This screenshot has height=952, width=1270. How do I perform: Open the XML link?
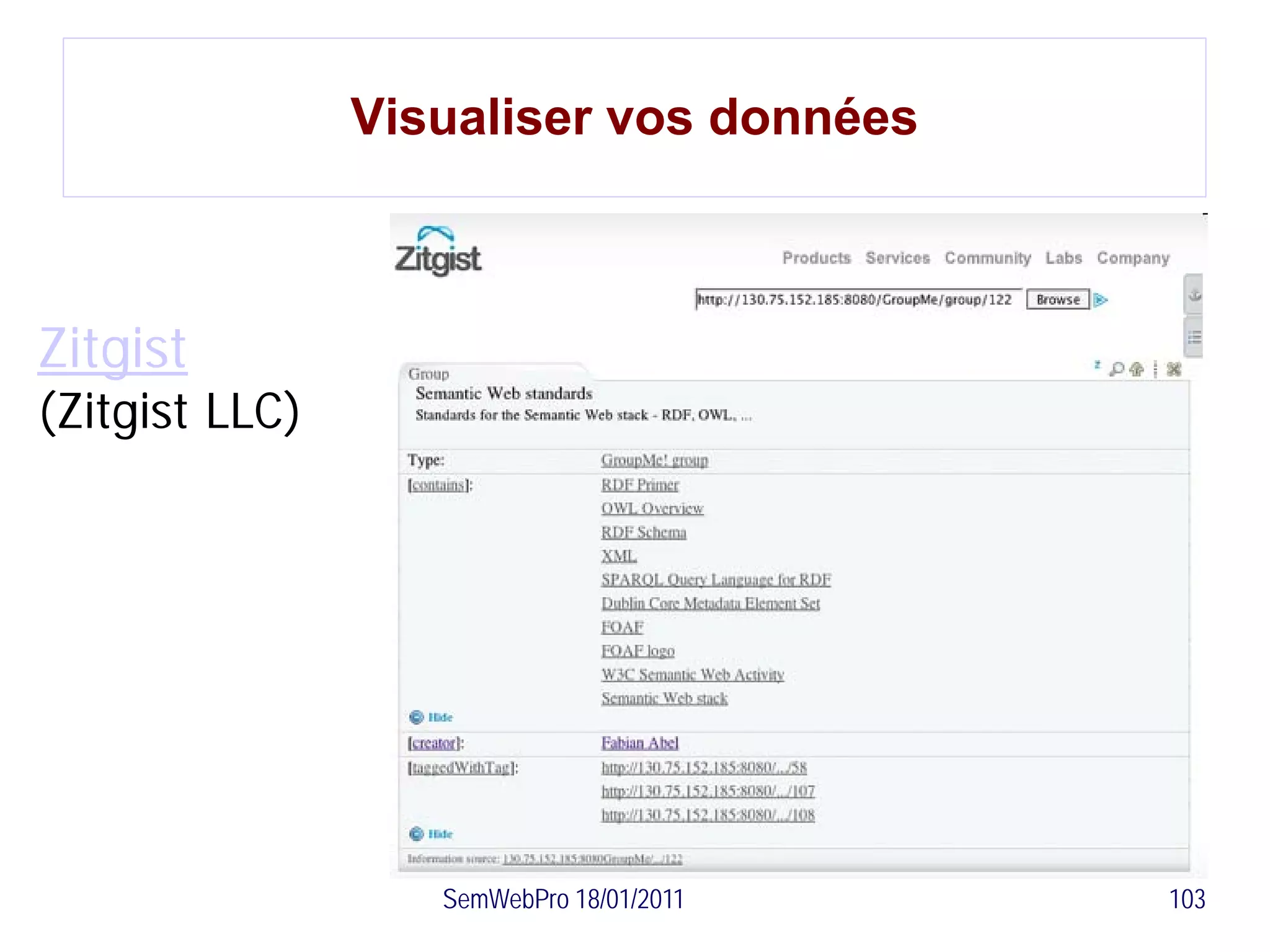pos(619,556)
